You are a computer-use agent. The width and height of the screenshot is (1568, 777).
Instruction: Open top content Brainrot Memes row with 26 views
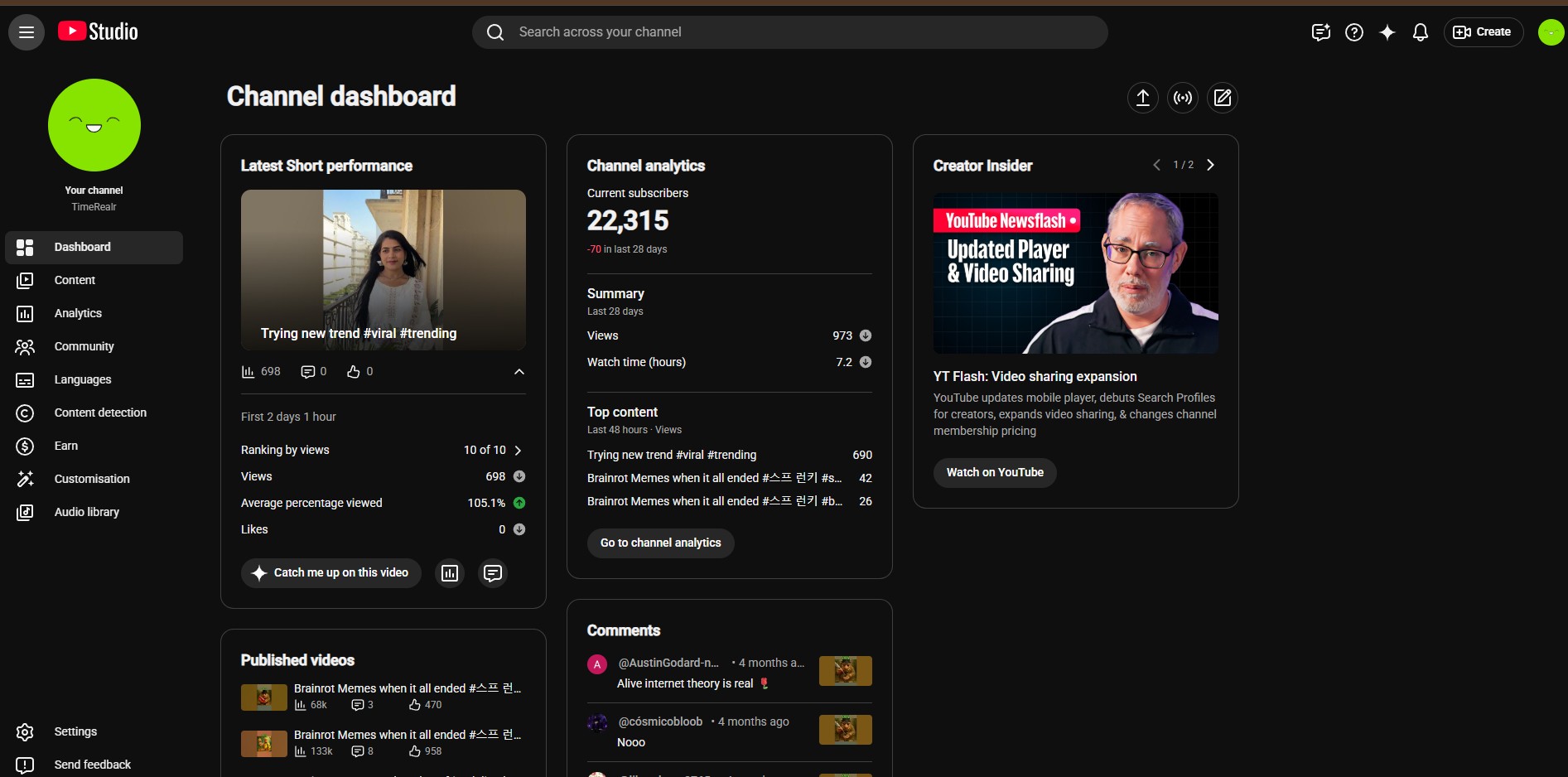tap(730, 501)
